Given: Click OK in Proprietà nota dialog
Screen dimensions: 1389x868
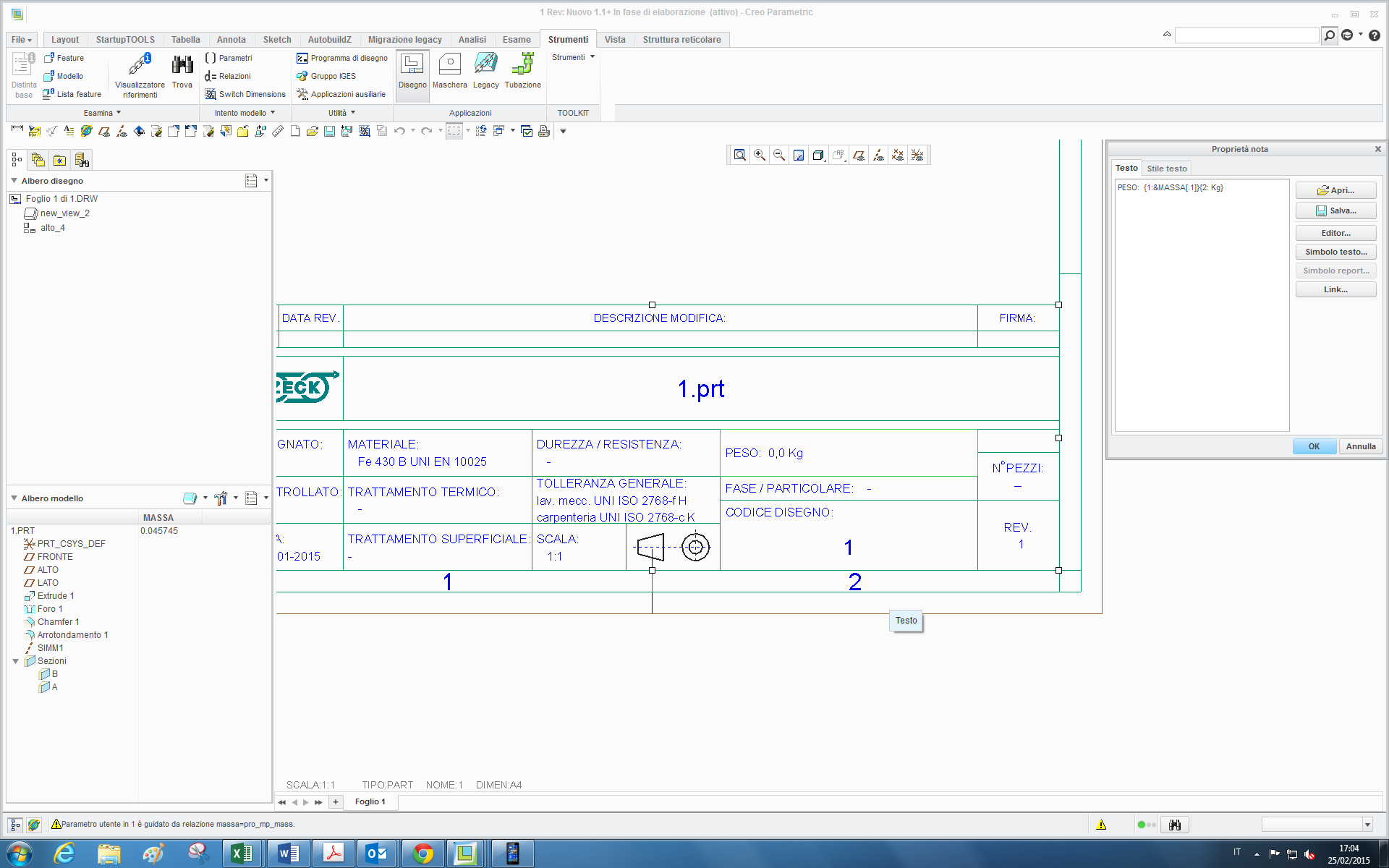Looking at the screenshot, I should (x=1314, y=446).
